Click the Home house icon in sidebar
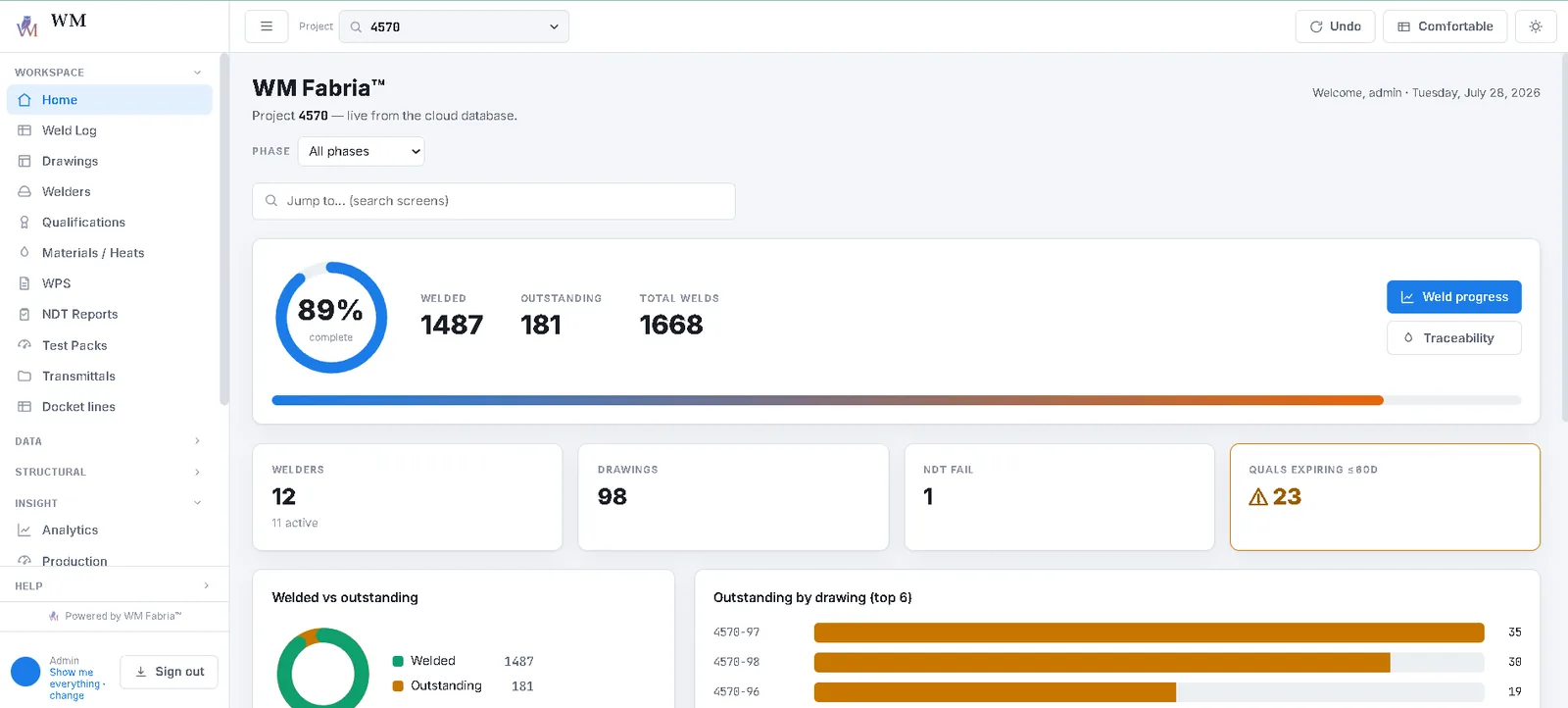Image resolution: width=1568 pixels, height=708 pixels. coord(24,100)
